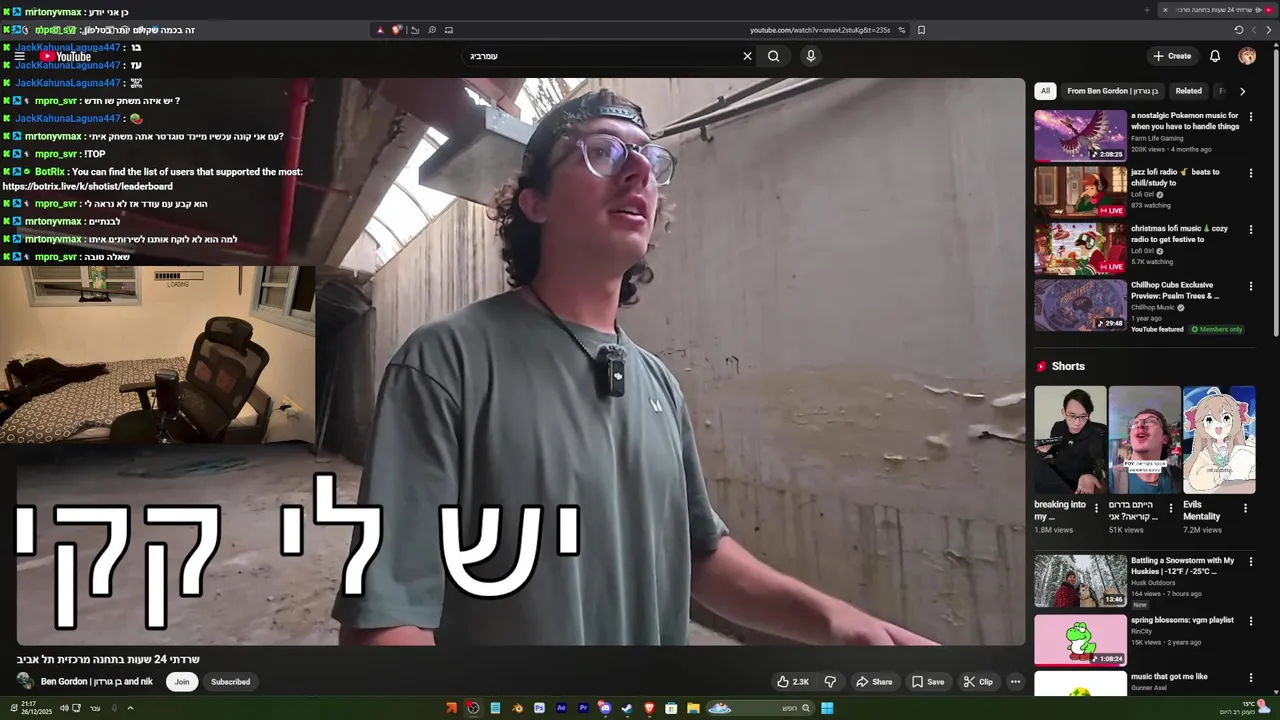Open Steam from the taskbar
The image size is (1280, 720).
[627, 708]
